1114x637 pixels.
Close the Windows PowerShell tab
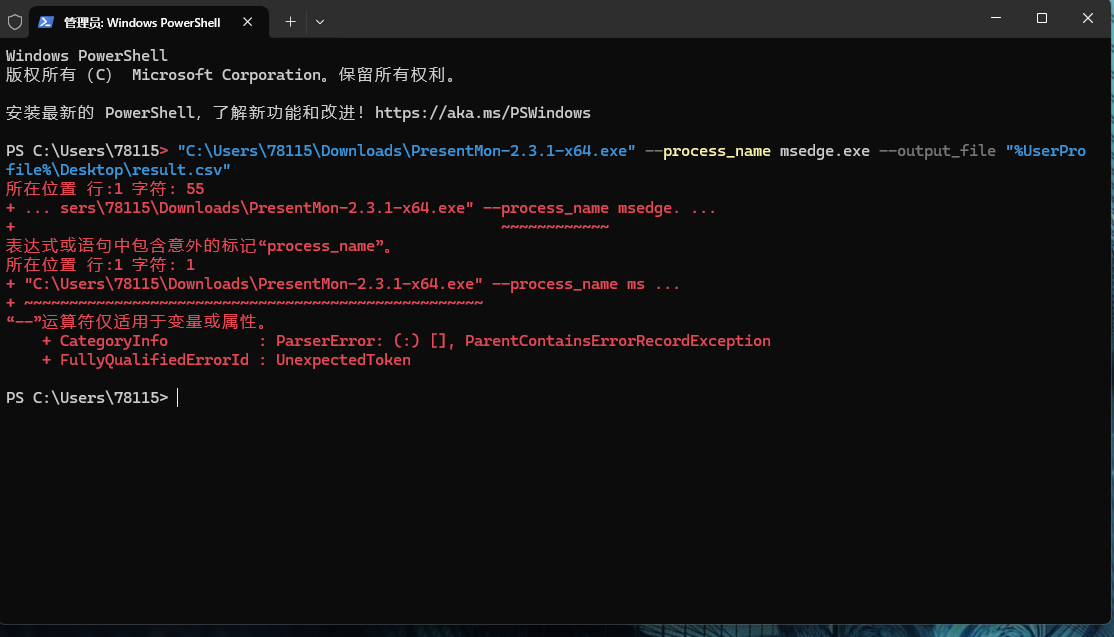tap(247, 22)
